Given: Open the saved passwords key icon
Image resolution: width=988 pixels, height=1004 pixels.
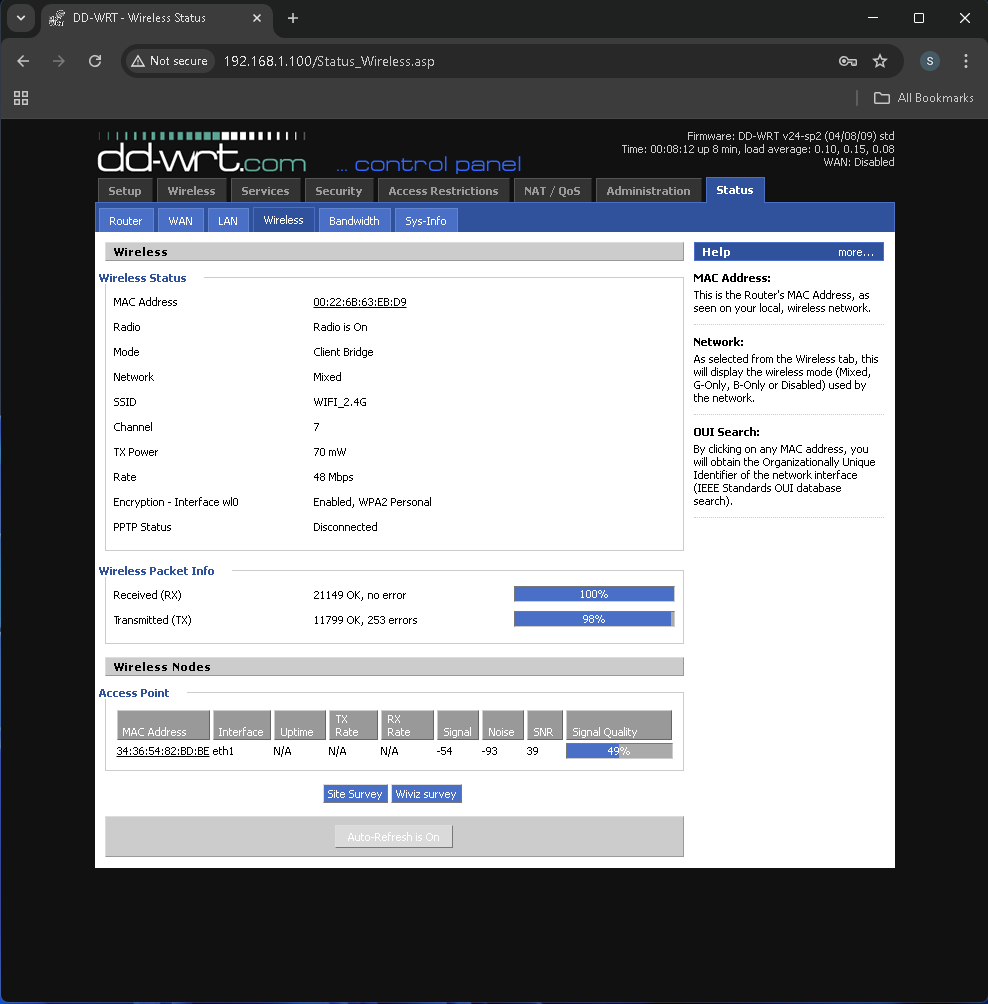Looking at the screenshot, I should [847, 61].
